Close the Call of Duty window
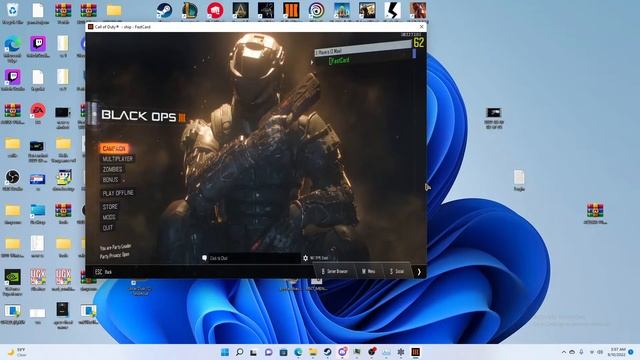 pyautogui.click(x=421, y=27)
